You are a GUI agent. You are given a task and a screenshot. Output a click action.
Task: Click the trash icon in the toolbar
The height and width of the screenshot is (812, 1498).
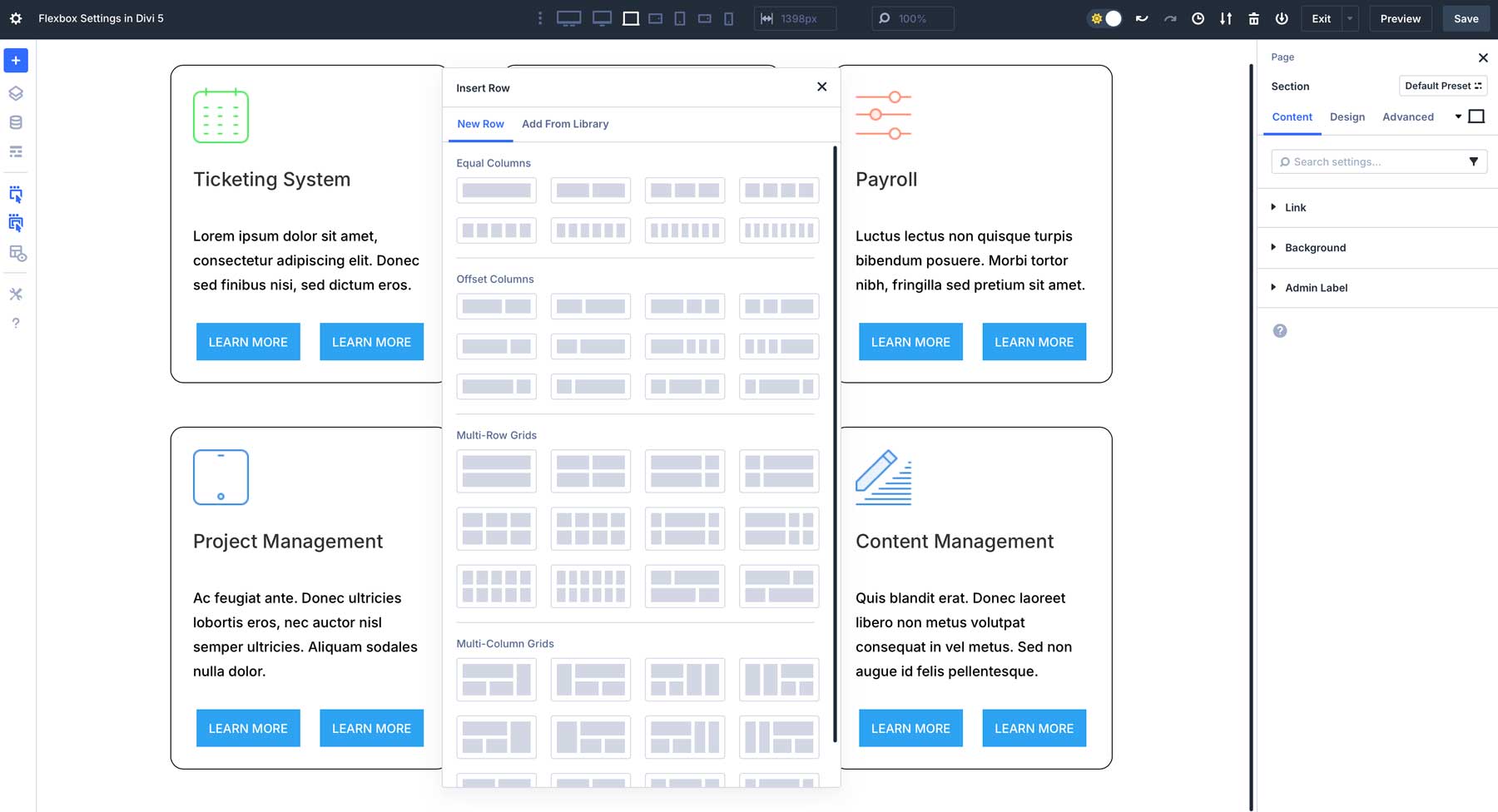1253,17
